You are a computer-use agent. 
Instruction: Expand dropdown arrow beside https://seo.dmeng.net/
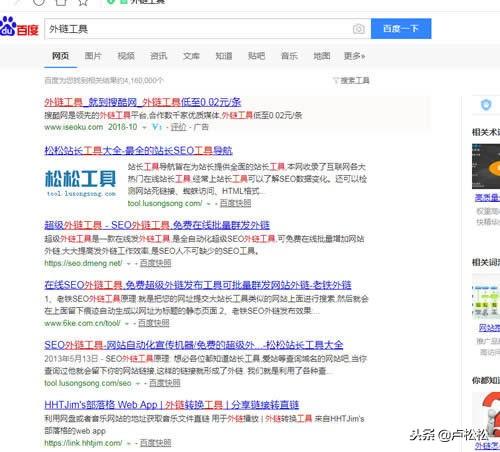[x=129, y=263]
